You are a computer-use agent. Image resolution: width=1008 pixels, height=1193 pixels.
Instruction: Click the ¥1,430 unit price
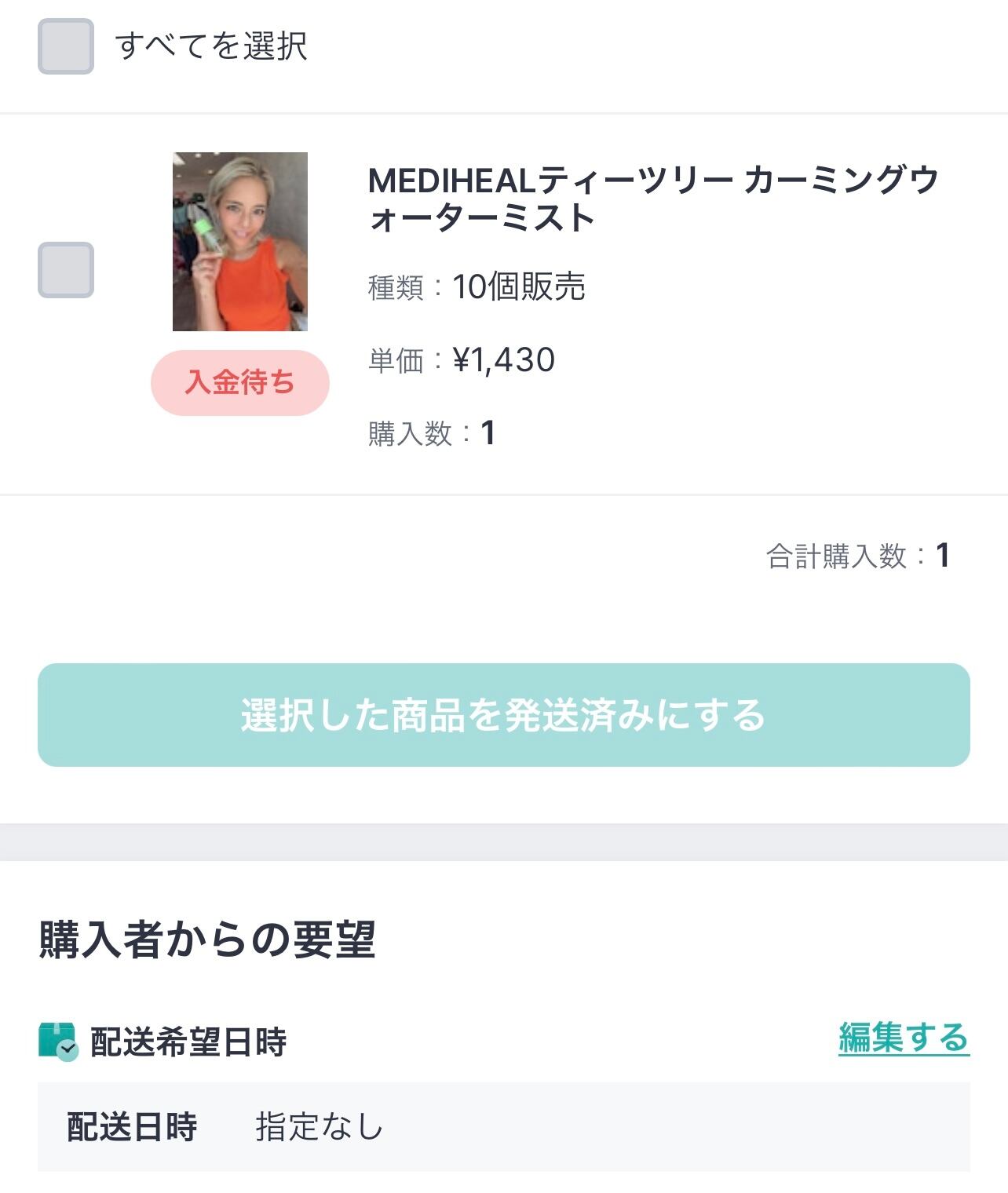[x=504, y=360]
